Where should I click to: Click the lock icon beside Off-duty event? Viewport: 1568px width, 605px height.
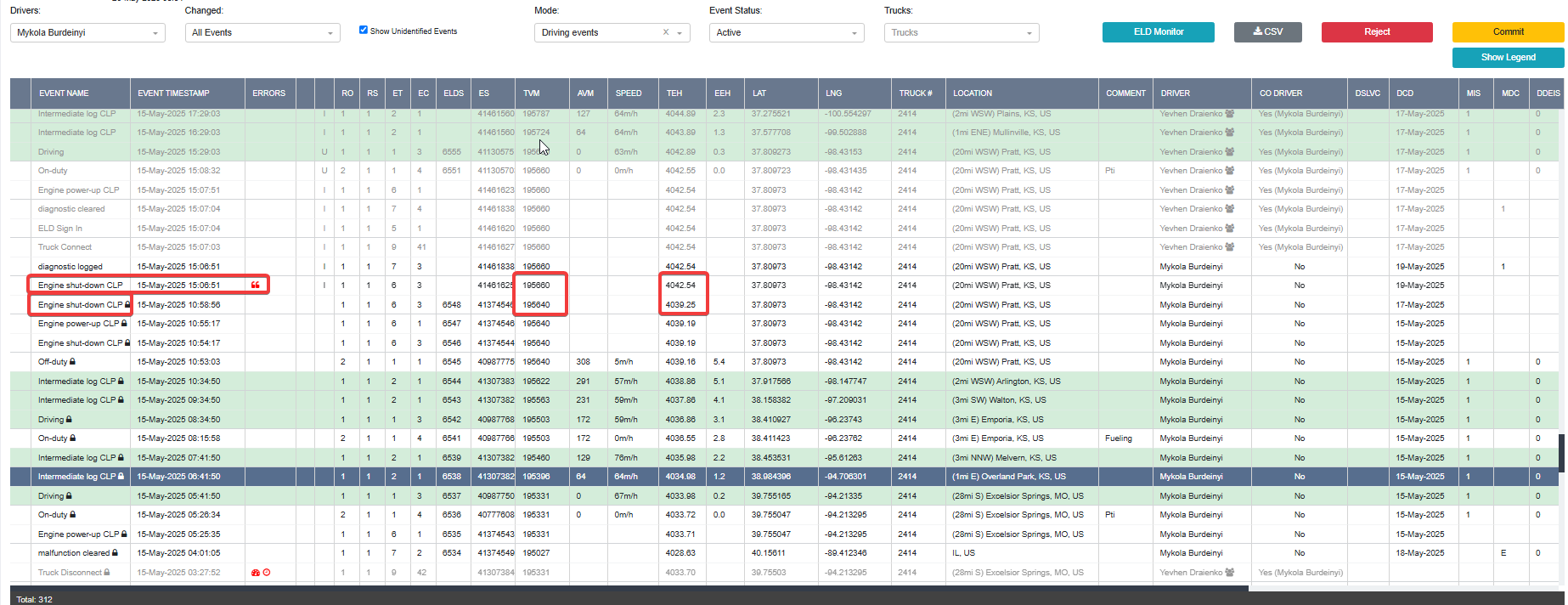tap(72, 362)
